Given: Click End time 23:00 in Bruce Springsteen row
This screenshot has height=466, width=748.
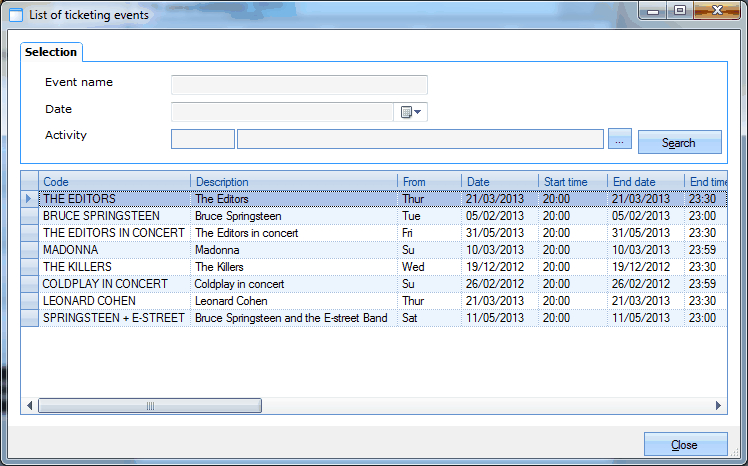Looking at the screenshot, I should tap(706, 216).
